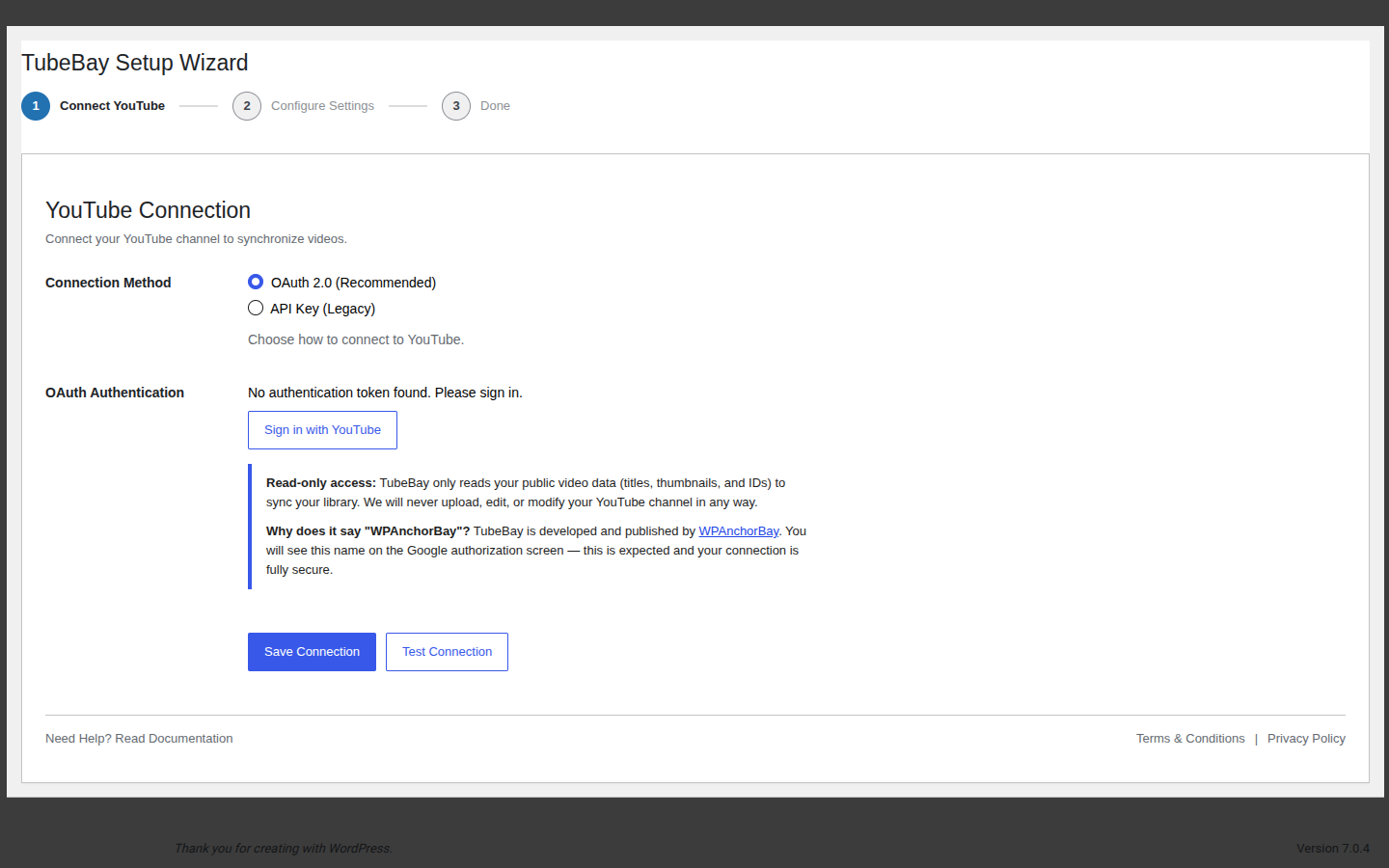Go to step 2 Configure Settings
The height and width of the screenshot is (868, 1389).
304,106
